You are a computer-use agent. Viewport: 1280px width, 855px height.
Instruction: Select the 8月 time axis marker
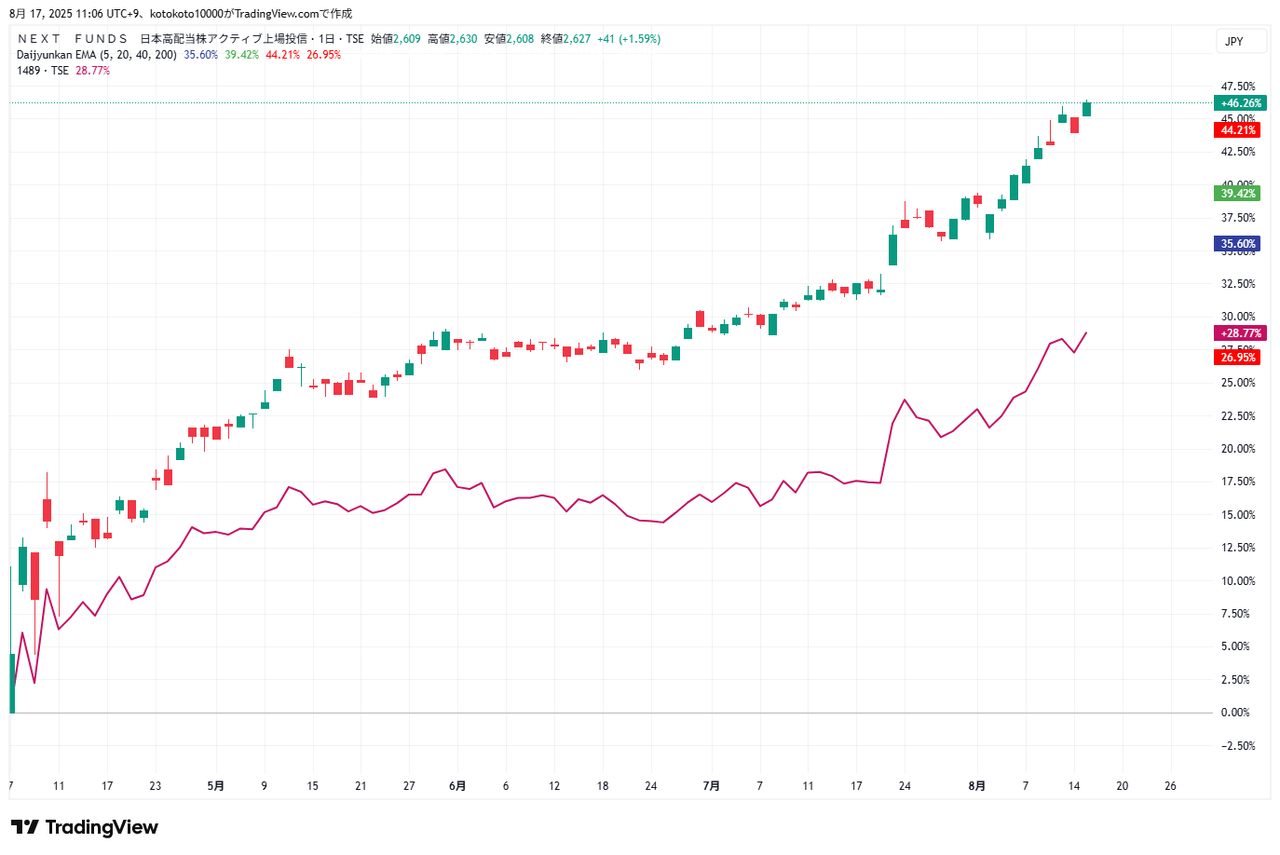click(977, 786)
